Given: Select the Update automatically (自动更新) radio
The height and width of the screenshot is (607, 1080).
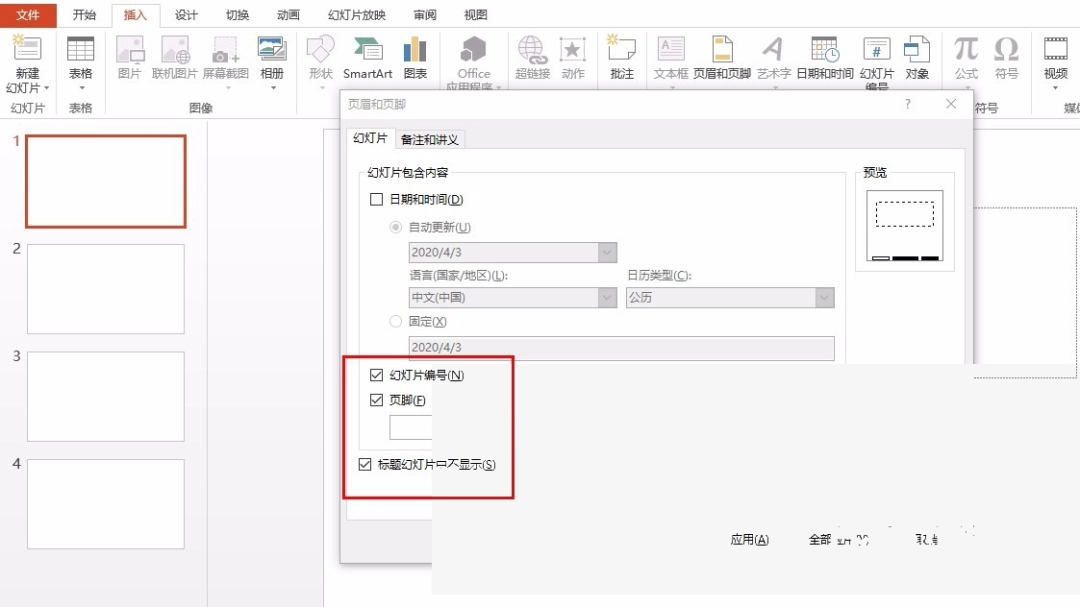Looking at the screenshot, I should coord(395,227).
